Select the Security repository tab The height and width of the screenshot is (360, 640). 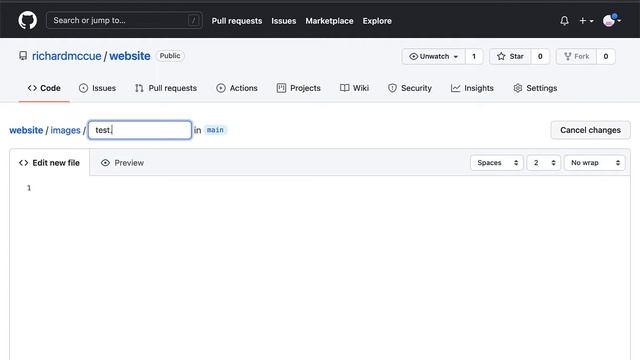point(410,88)
